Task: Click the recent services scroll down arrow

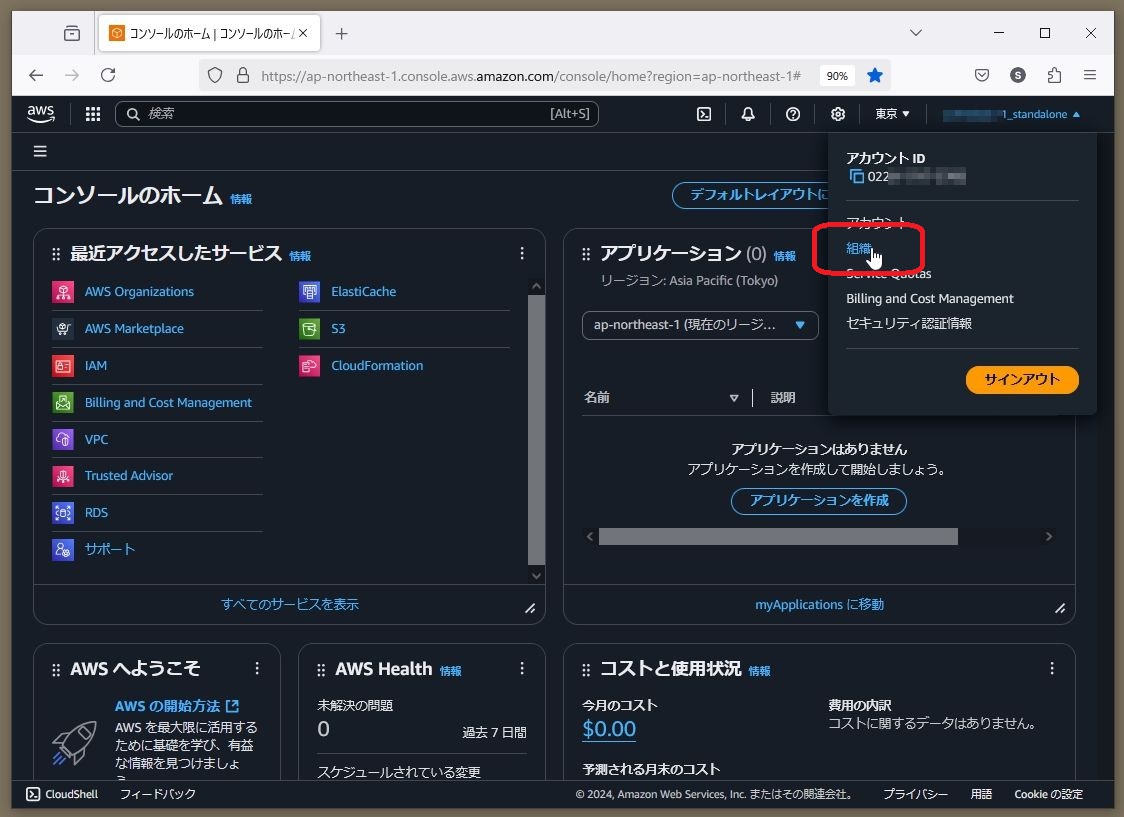Action: pos(536,575)
